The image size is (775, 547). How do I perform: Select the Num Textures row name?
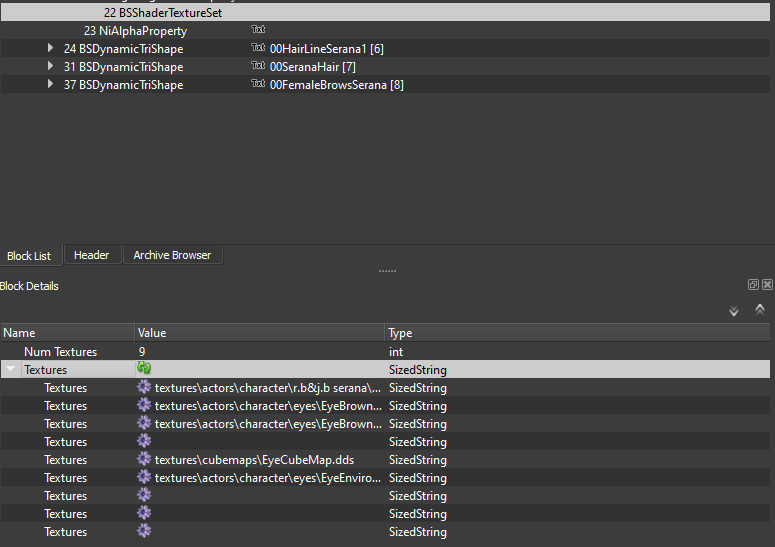[61, 352]
